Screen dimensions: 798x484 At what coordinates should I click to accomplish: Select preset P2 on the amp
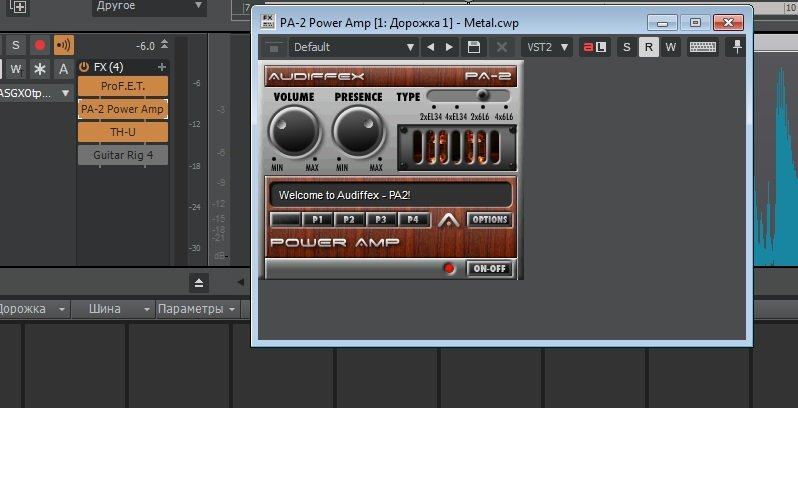click(349, 220)
